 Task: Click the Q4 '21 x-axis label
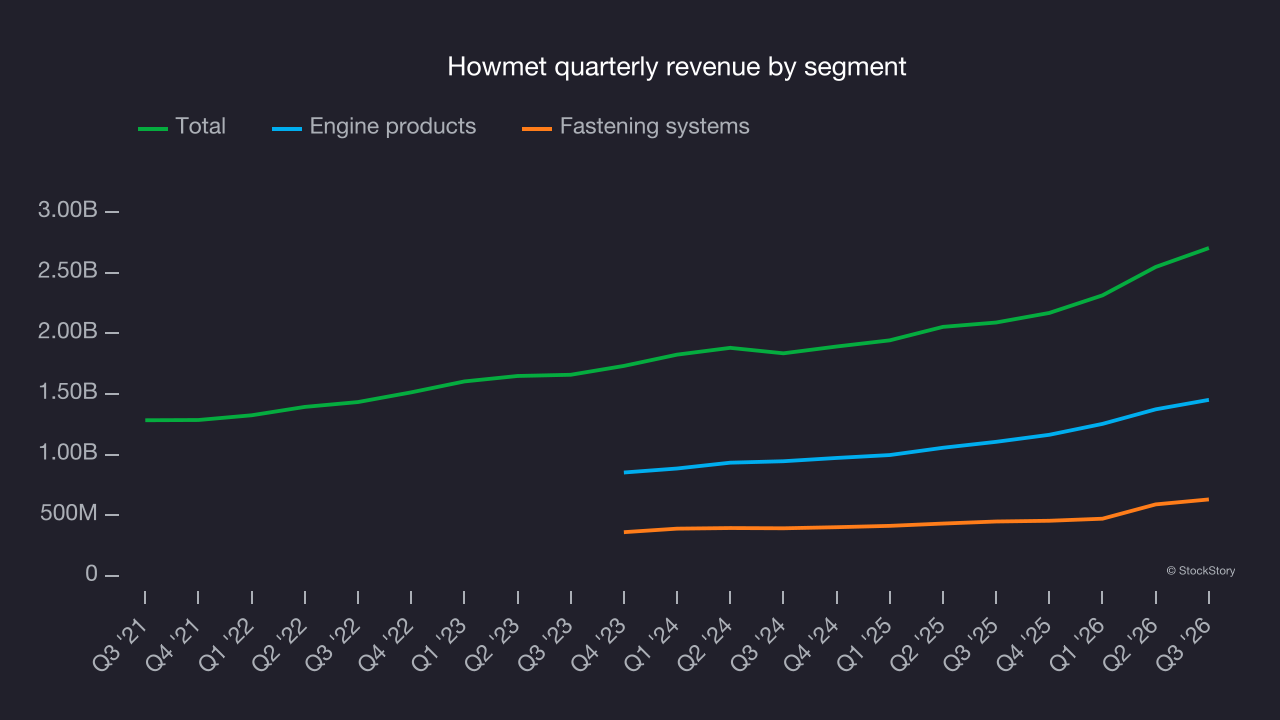click(x=173, y=647)
